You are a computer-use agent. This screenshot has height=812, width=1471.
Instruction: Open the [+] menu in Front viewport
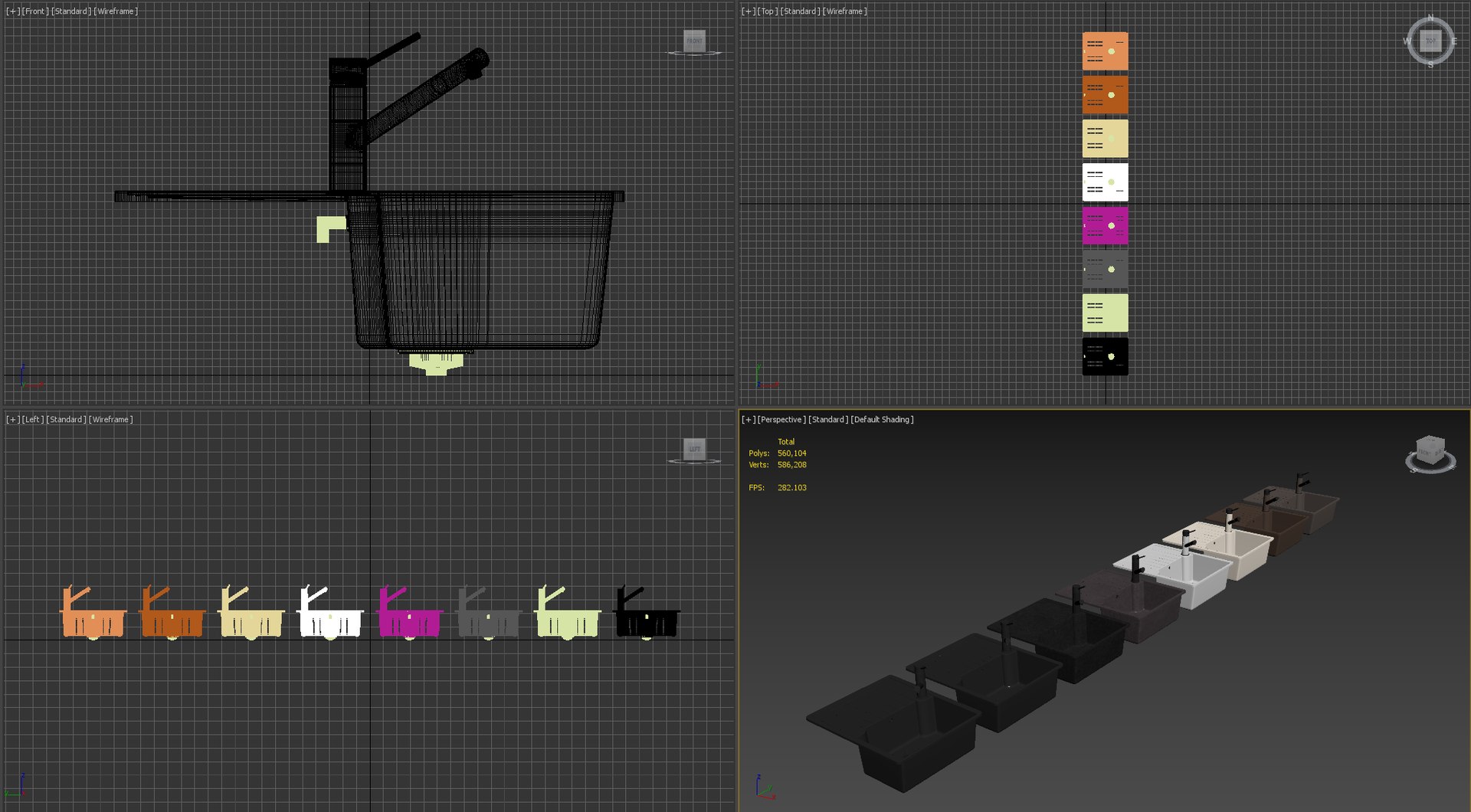13,11
